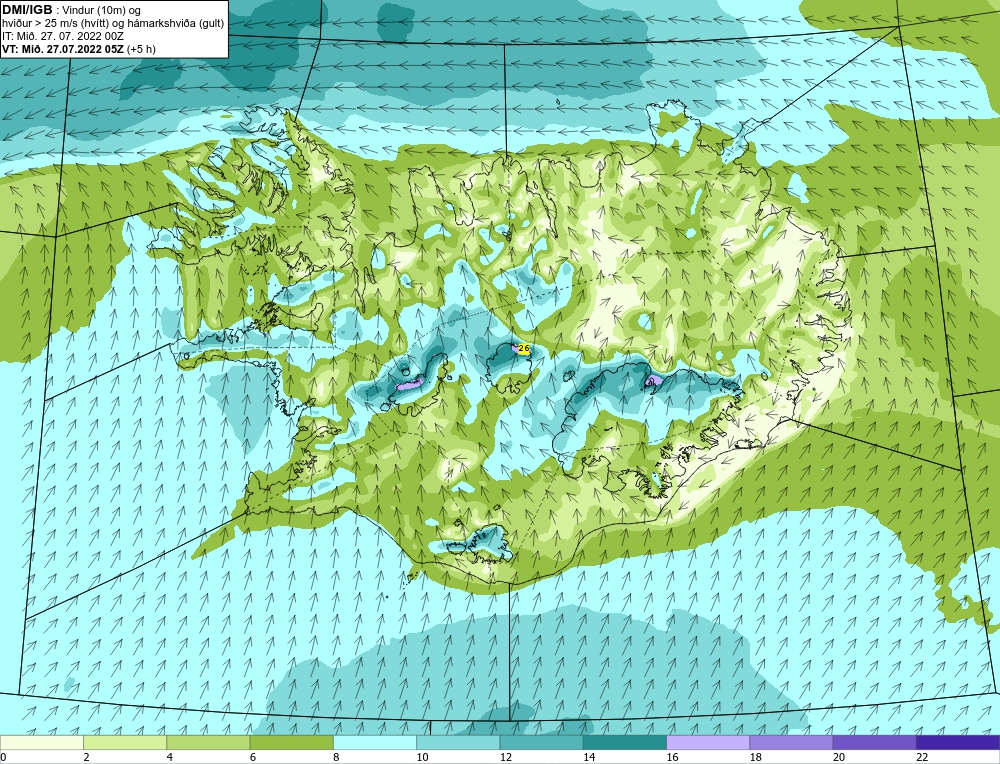Click the 6–8 m/s dark green swatch

coord(291,743)
